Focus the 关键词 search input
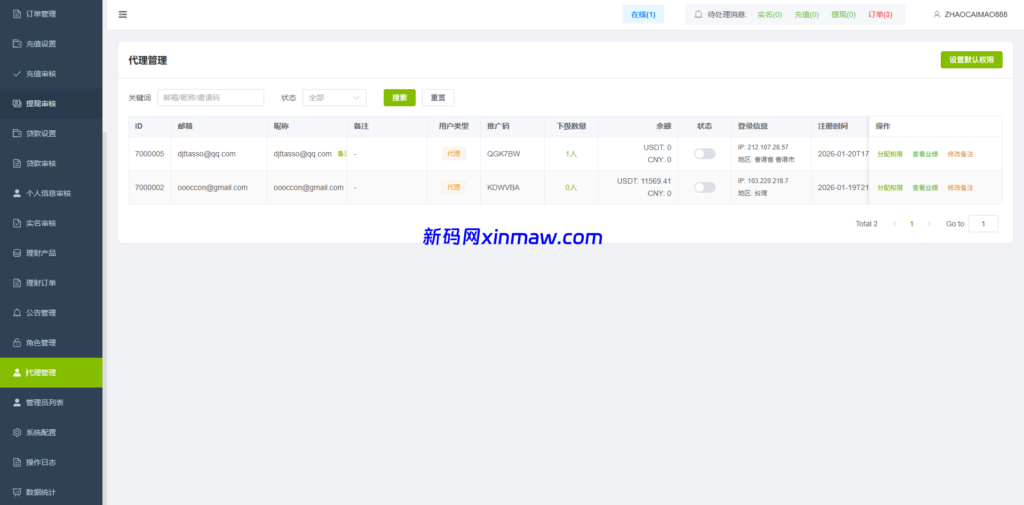Image resolution: width=1024 pixels, height=505 pixels. coord(210,98)
